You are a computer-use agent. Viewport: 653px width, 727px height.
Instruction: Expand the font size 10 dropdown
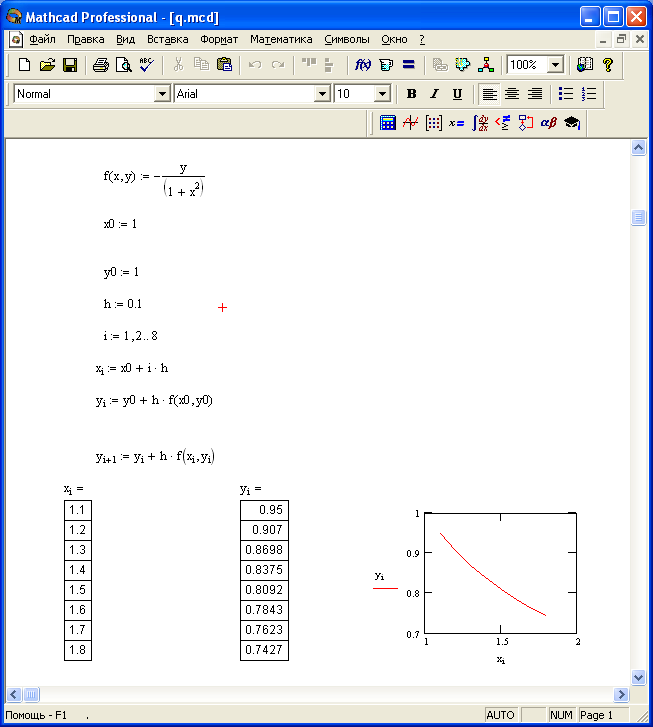(x=382, y=94)
